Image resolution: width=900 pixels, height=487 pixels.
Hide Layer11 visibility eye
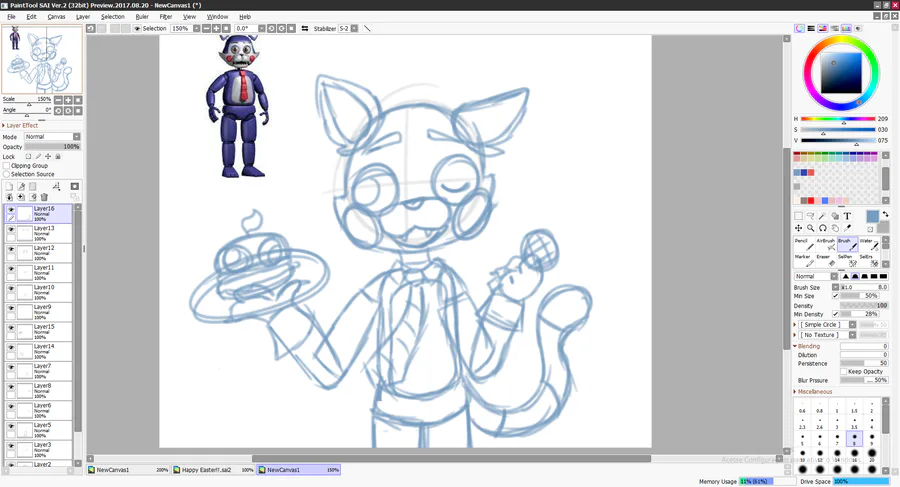tap(11, 269)
